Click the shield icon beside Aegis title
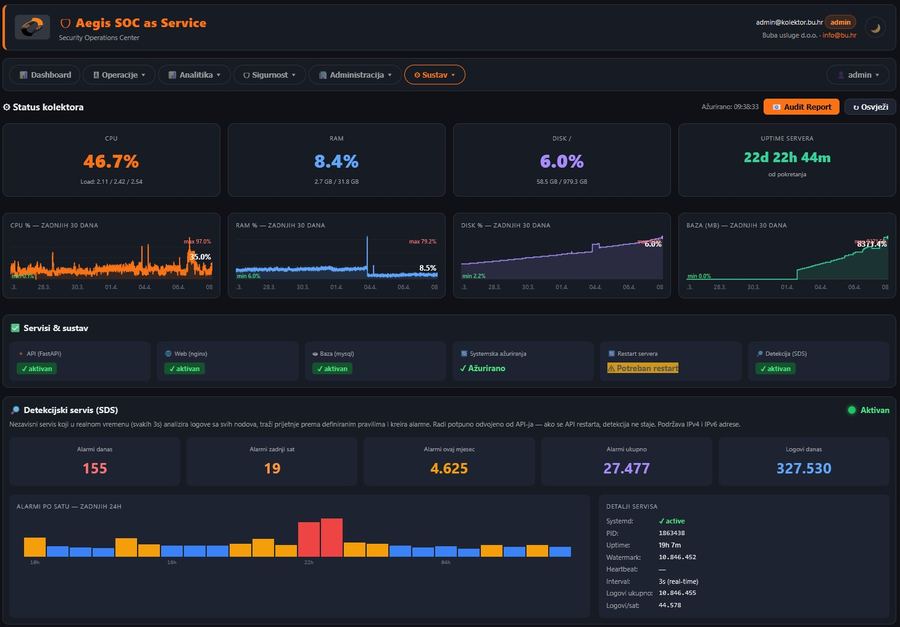 (x=66, y=23)
